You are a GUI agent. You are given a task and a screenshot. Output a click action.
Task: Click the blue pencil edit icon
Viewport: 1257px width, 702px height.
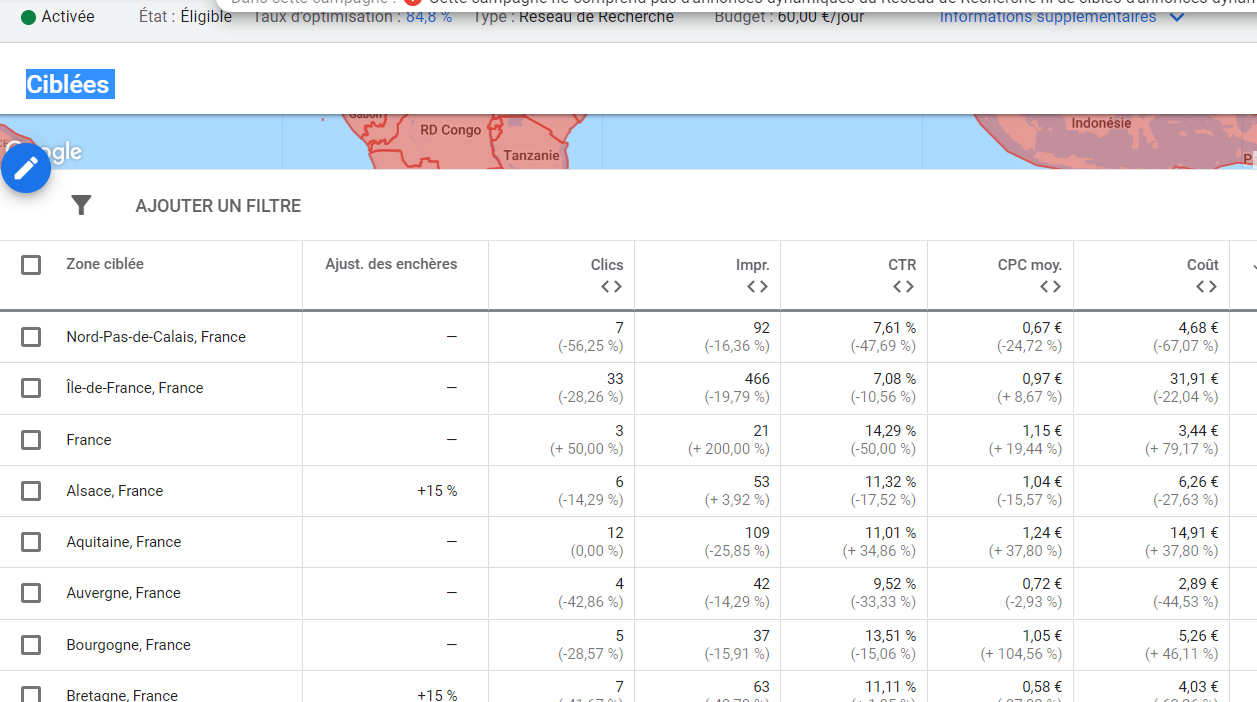(25, 167)
